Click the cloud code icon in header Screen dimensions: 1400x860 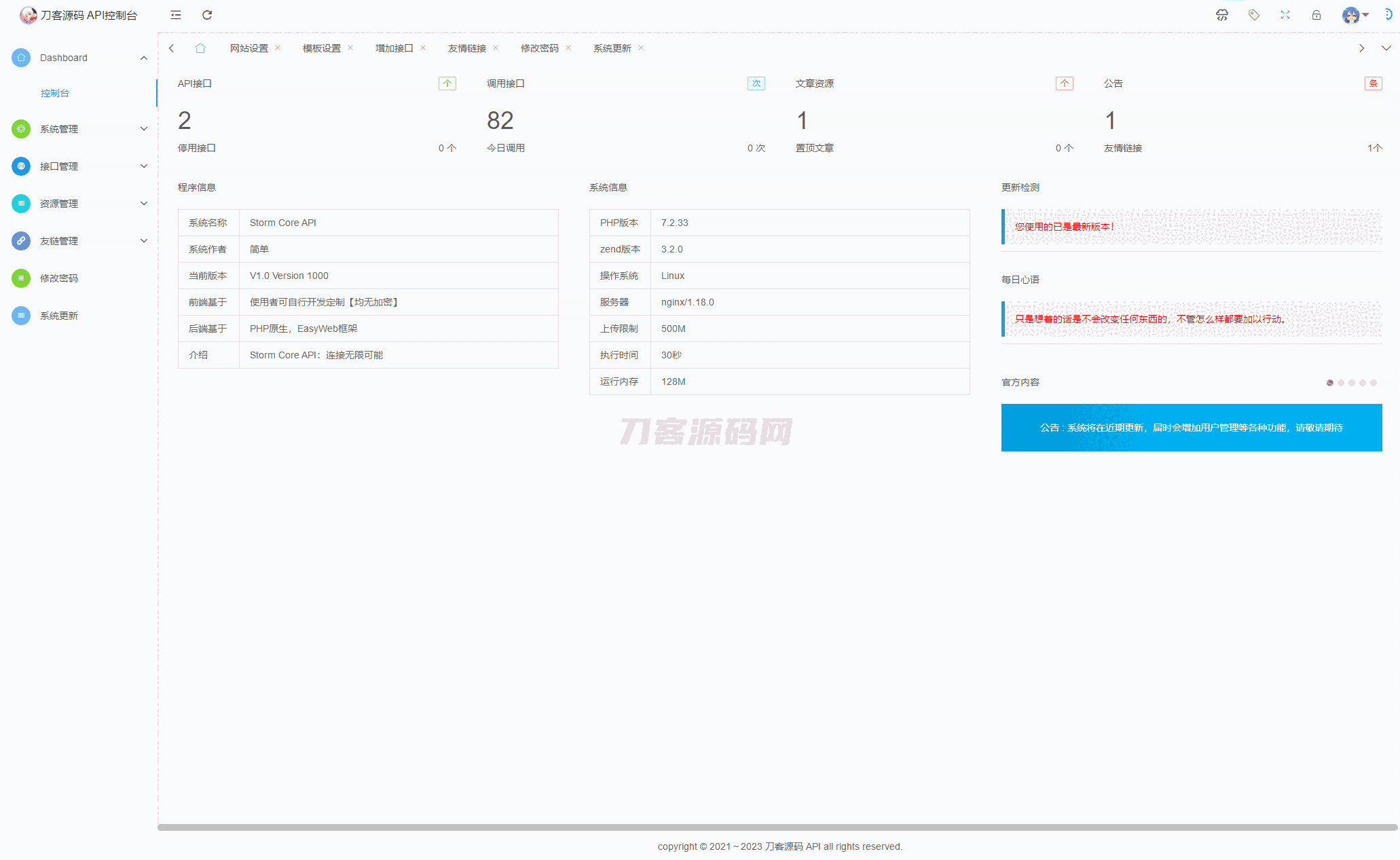(1222, 15)
